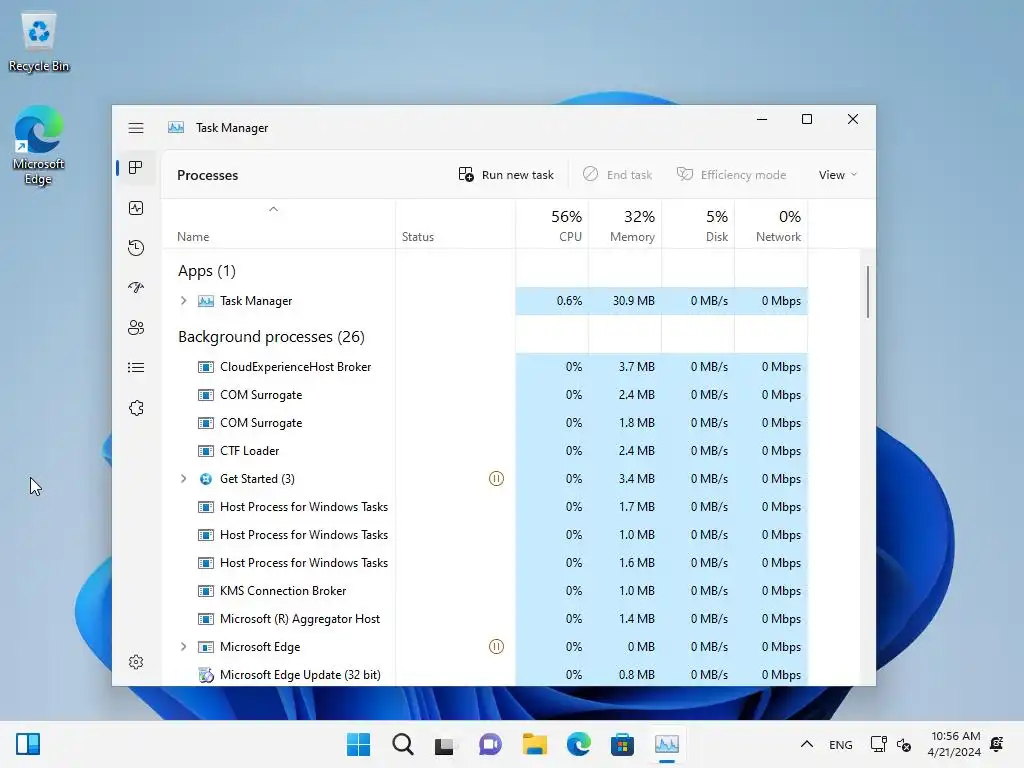Open the Task Manager hamburger navigation menu
Image resolution: width=1024 pixels, height=768 pixels.
(x=136, y=128)
